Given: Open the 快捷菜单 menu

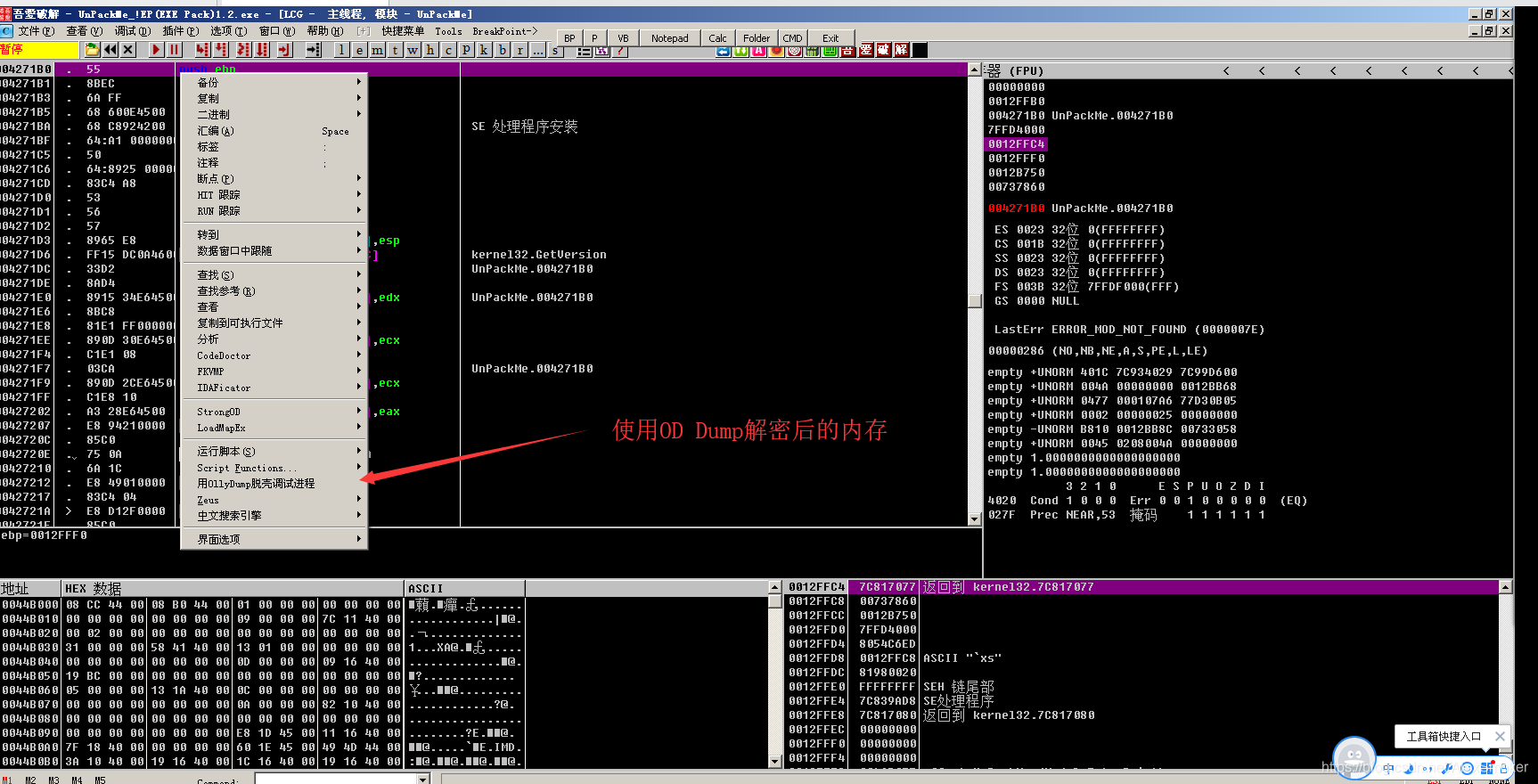Looking at the screenshot, I should 403,31.
